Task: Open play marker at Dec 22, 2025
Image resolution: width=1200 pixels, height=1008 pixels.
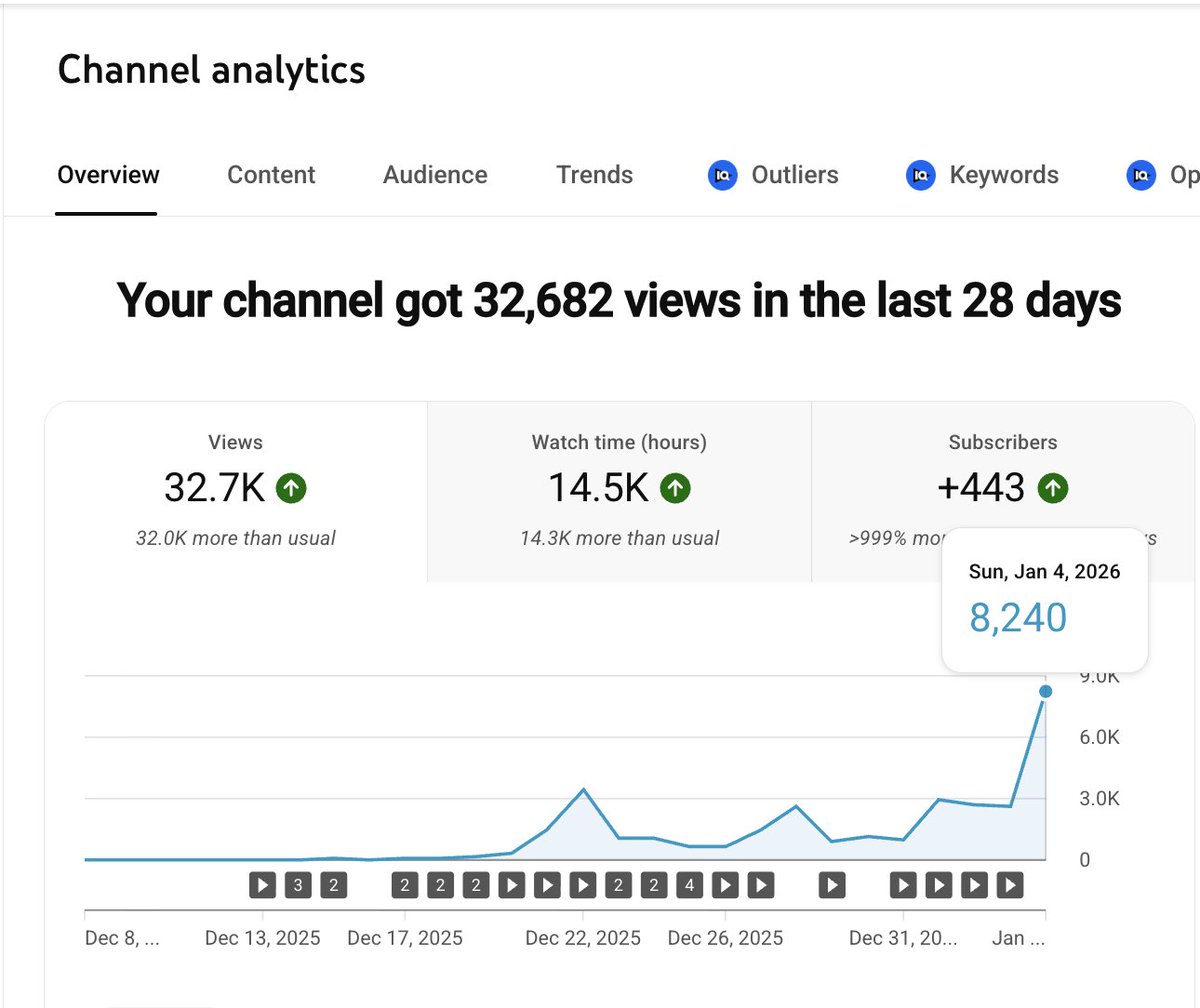Action: [583, 885]
